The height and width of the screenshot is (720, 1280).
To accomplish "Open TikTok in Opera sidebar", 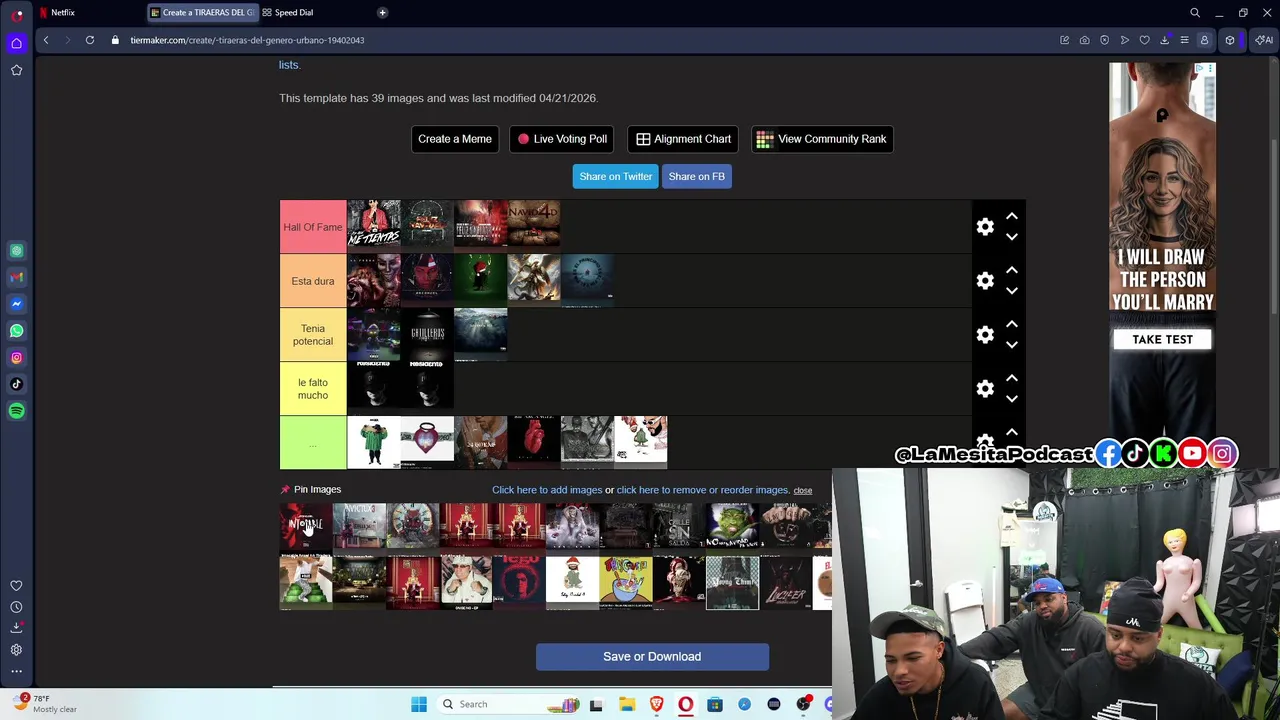I will coord(16,384).
